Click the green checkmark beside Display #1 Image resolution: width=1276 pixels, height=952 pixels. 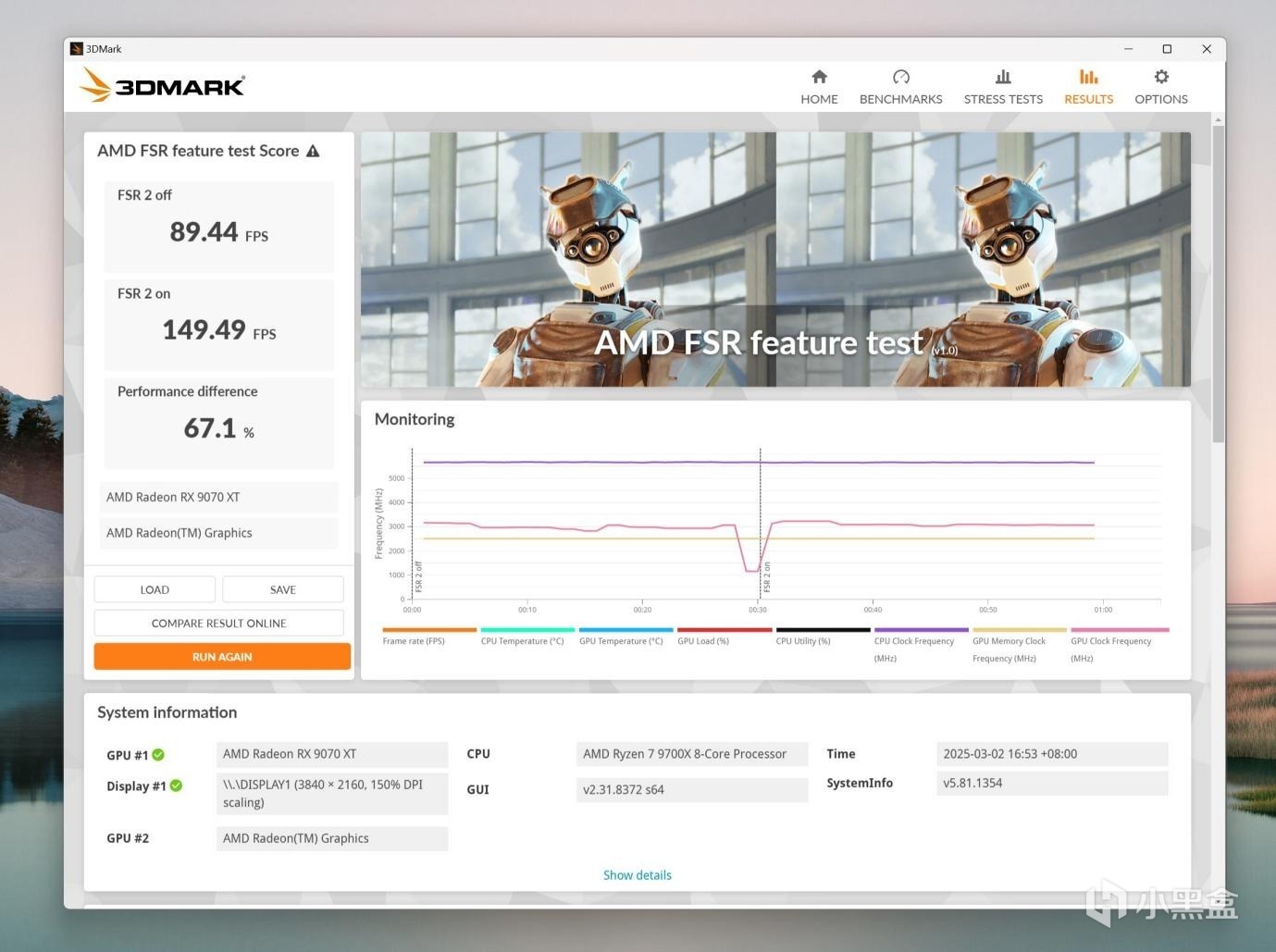(176, 785)
